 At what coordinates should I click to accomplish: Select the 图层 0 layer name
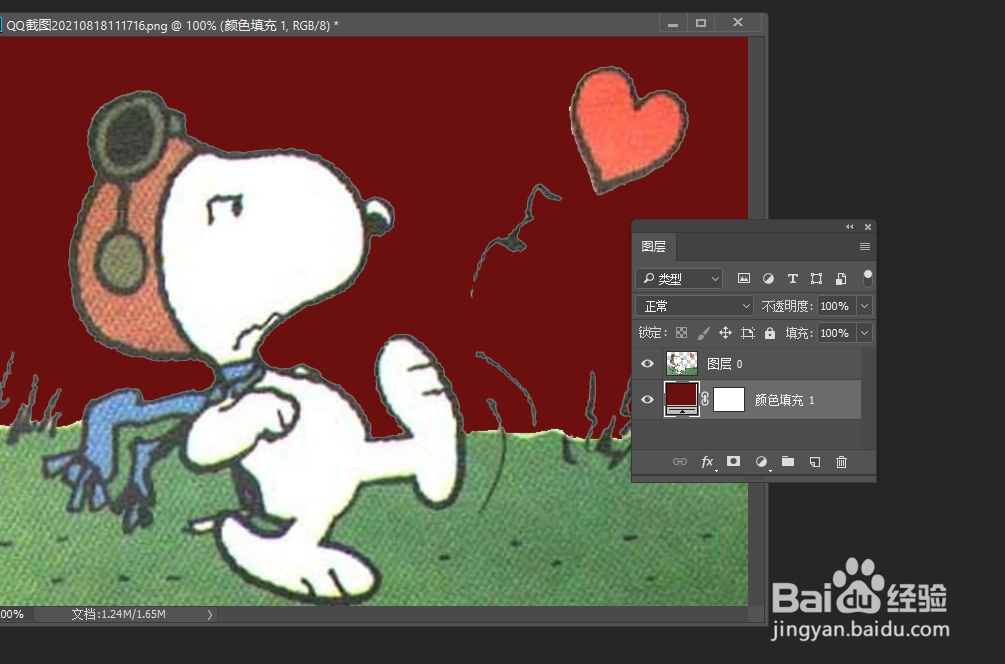coord(724,364)
